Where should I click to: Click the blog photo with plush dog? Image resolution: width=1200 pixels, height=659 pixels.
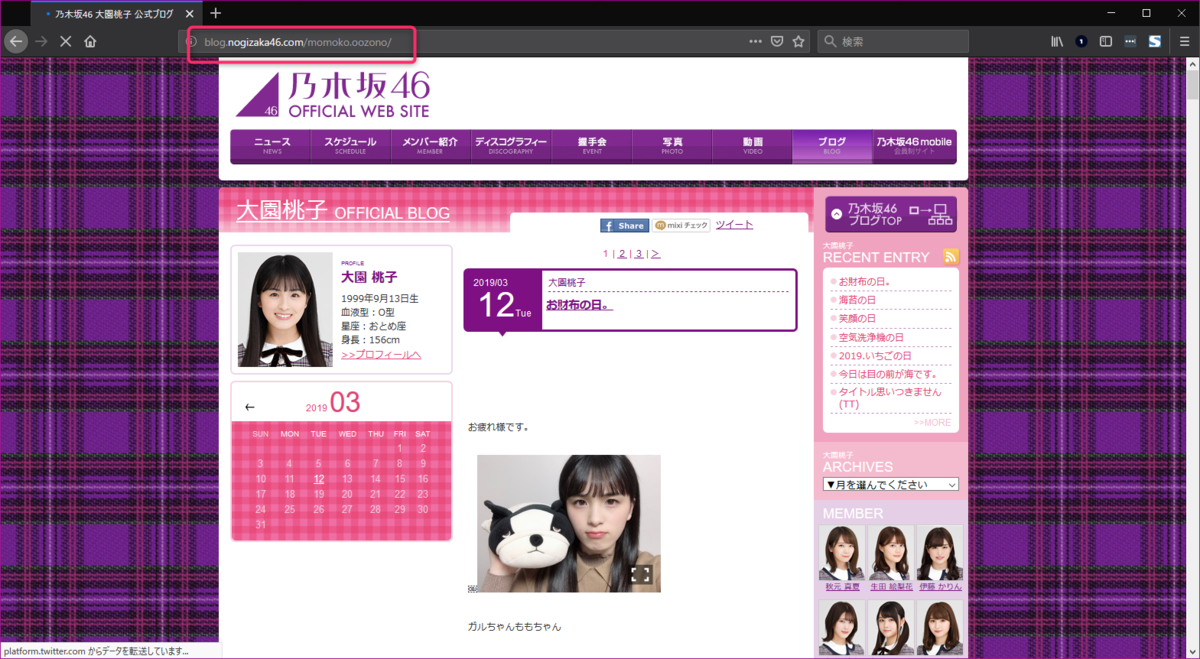(x=568, y=523)
